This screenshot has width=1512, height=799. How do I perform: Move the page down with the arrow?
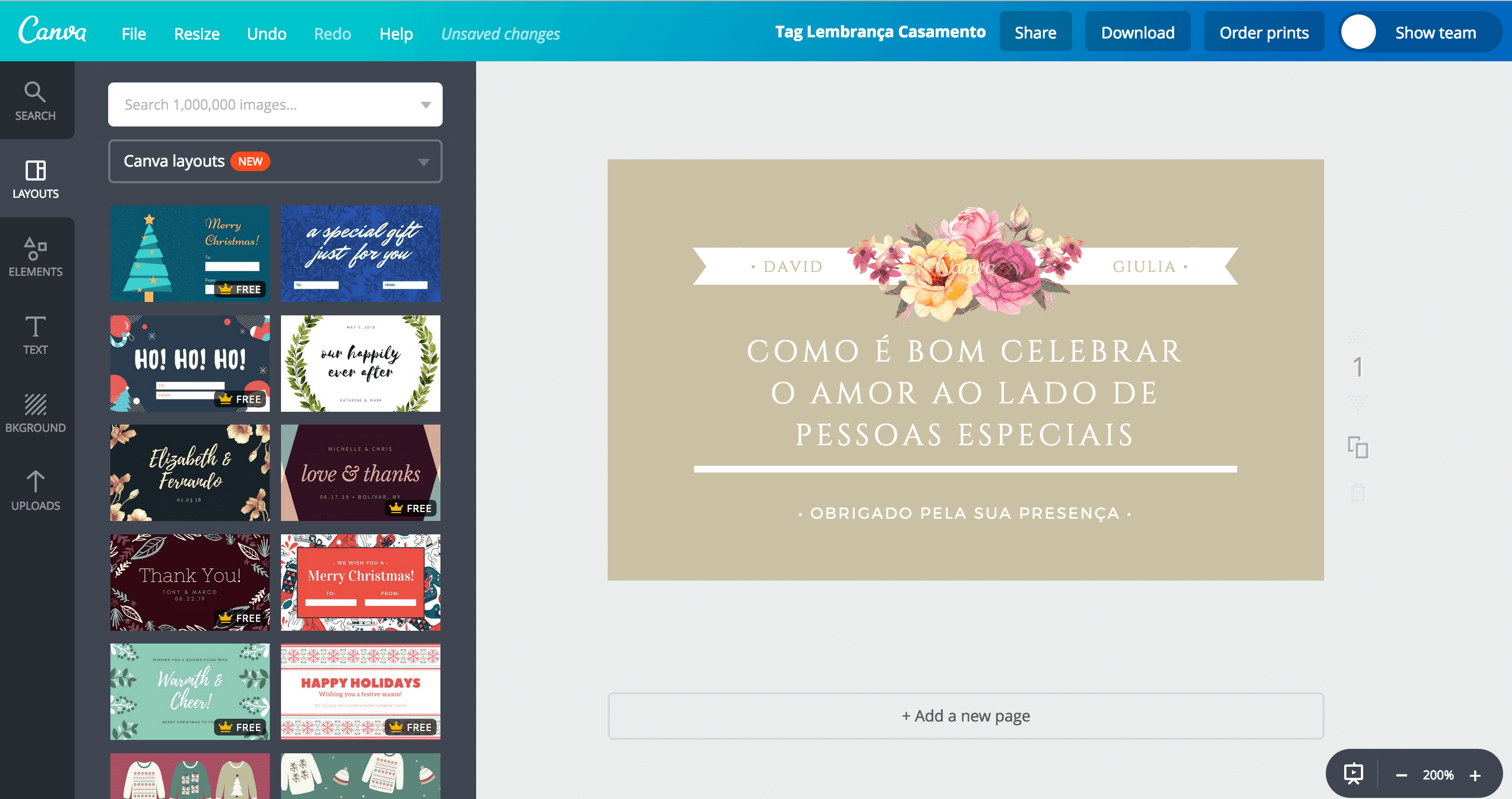1358,401
